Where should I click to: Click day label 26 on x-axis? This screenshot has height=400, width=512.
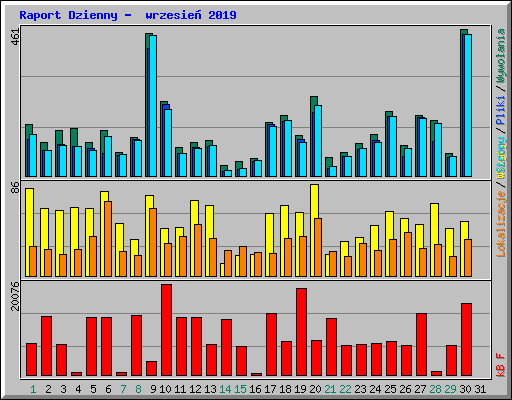tap(405, 389)
